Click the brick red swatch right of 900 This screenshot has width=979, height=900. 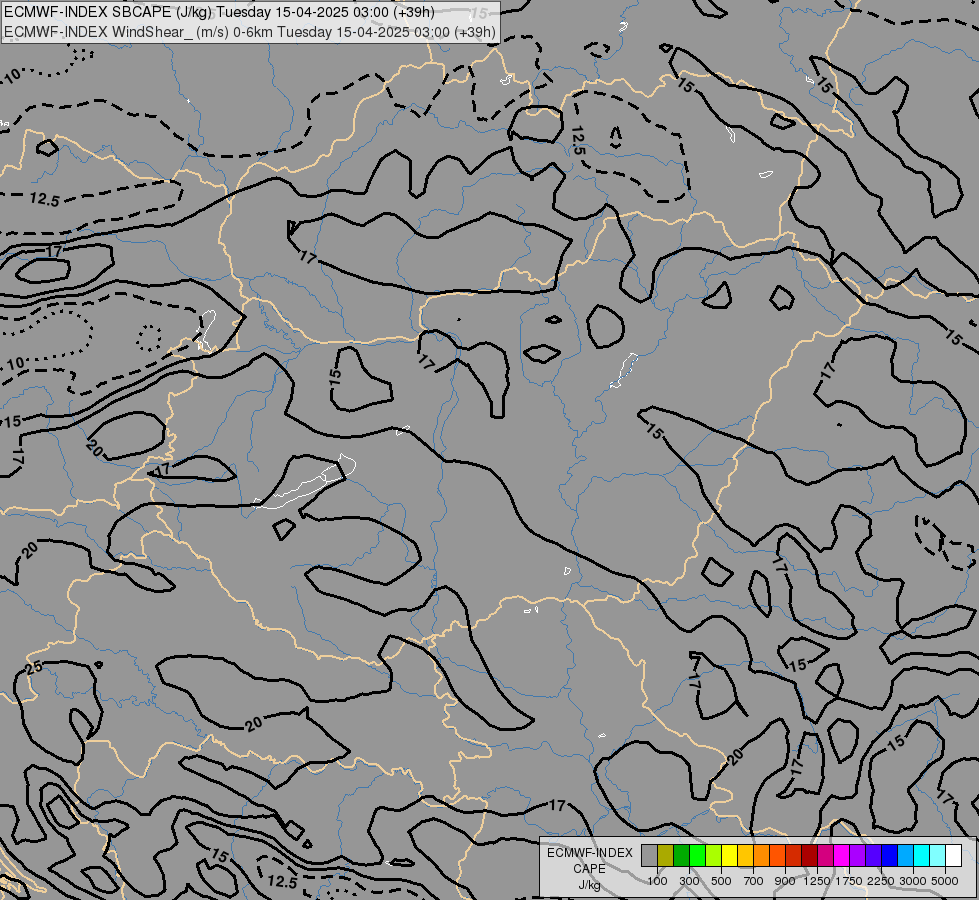point(794,856)
